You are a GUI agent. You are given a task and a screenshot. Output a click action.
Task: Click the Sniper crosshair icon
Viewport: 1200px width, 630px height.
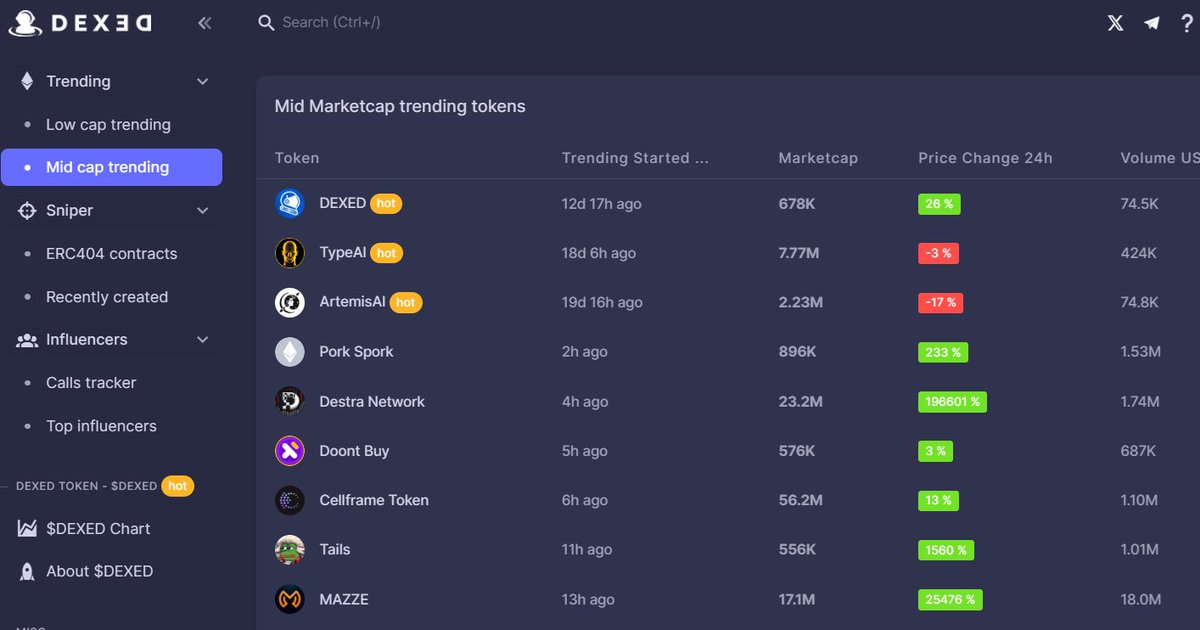click(x=27, y=211)
